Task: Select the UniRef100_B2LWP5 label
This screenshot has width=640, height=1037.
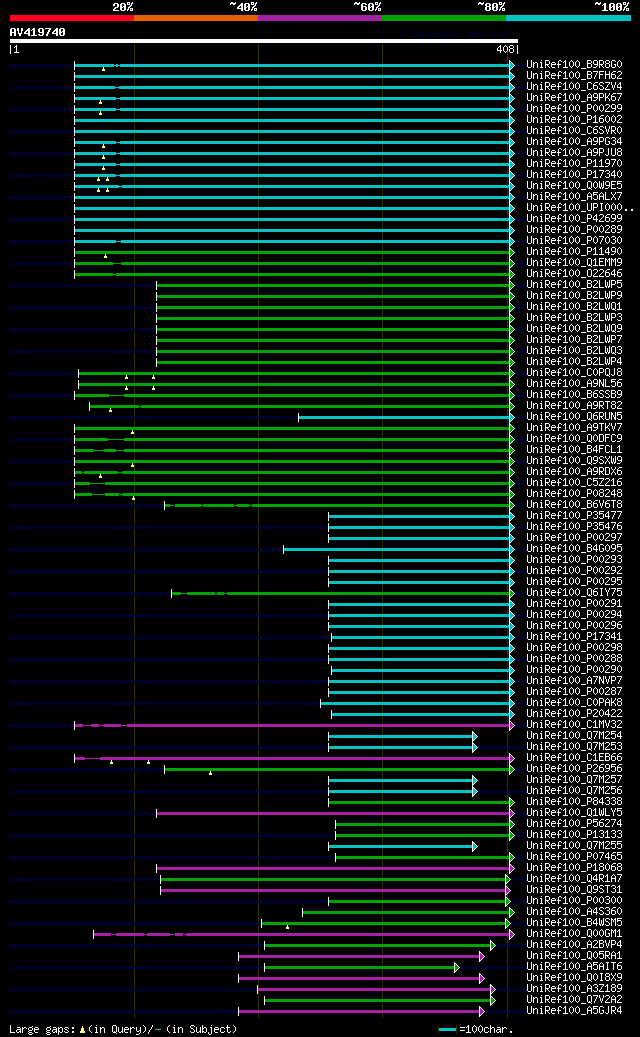Action: click(574, 284)
